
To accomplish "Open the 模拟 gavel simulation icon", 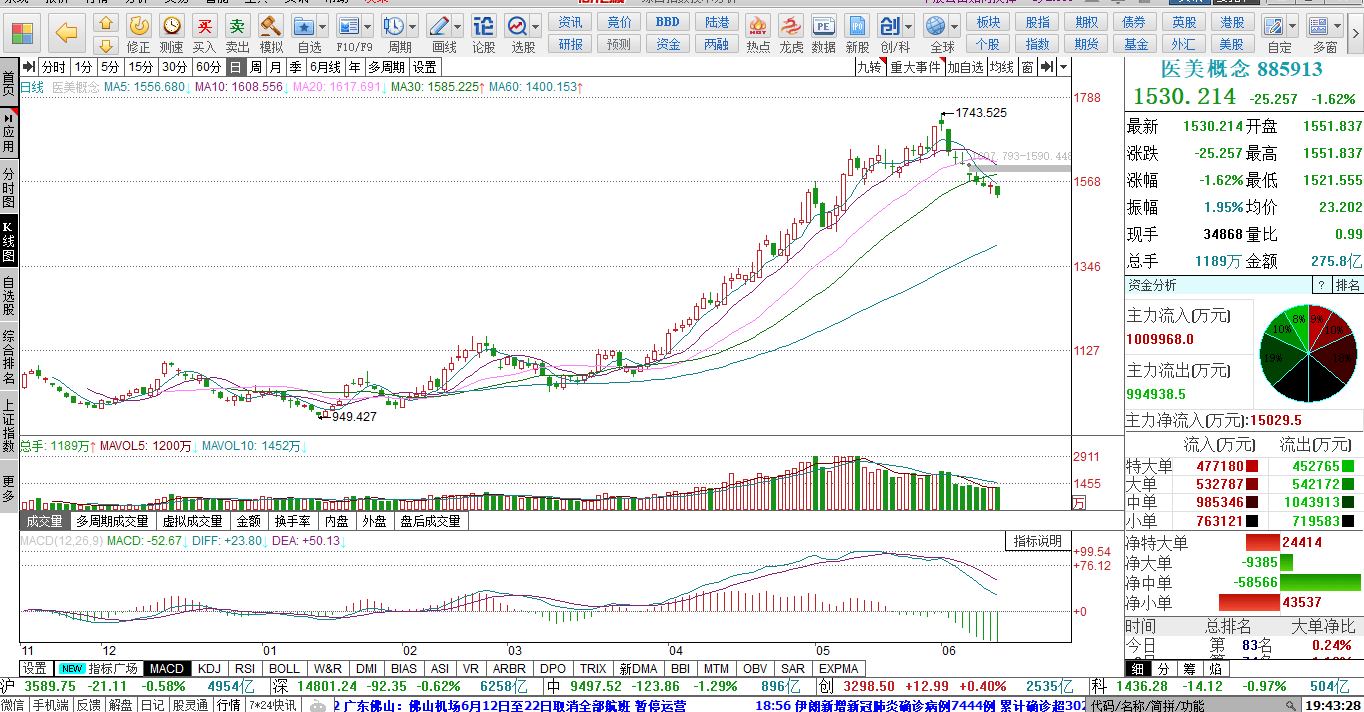I will (271, 33).
